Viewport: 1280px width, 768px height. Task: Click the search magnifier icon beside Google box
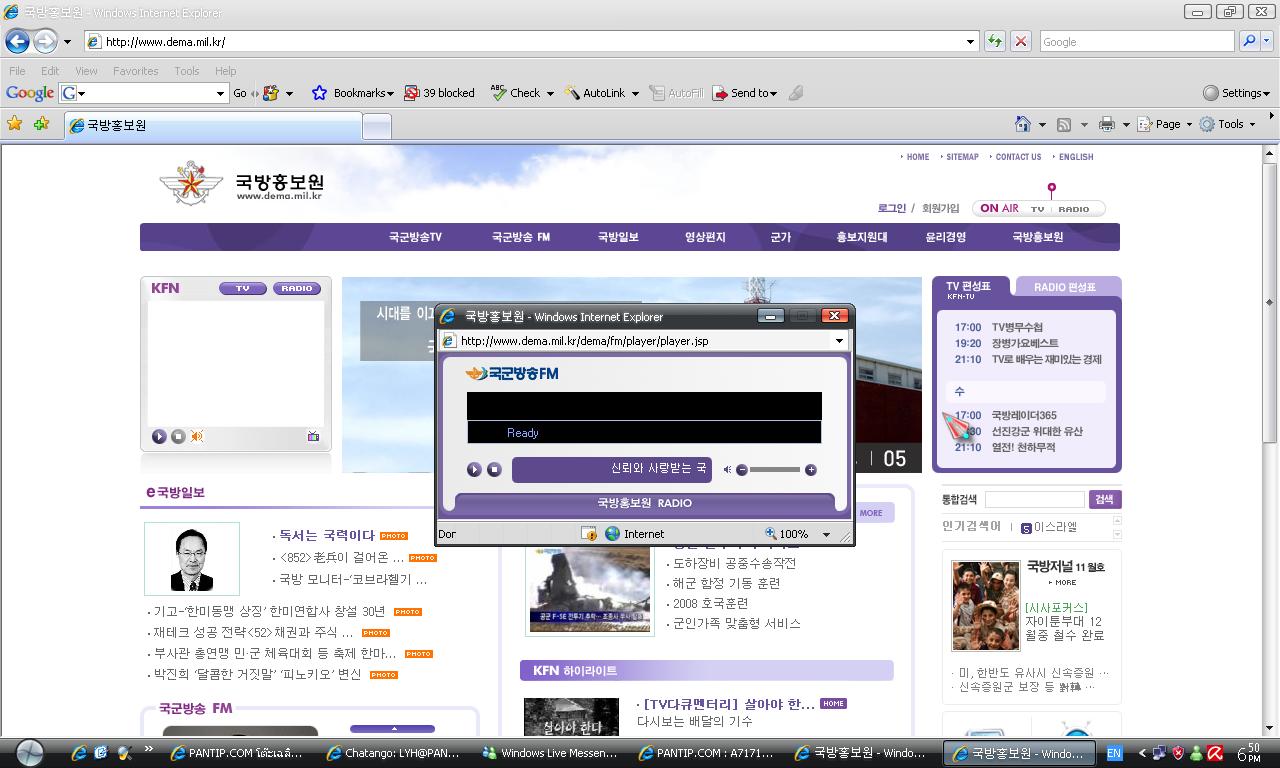[x=1248, y=41]
